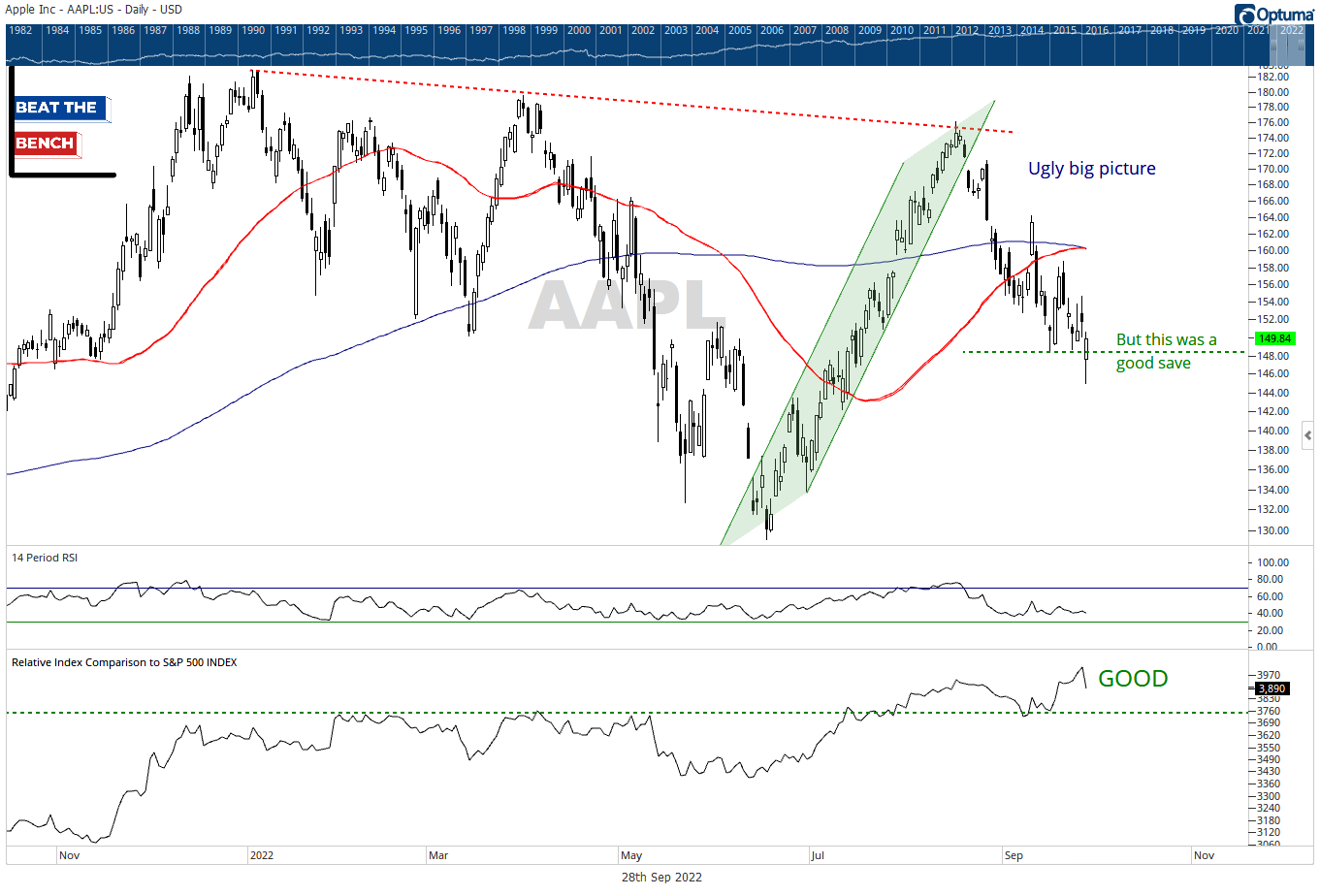
Task: Click the '14 Period RSI' panel label
Action: coord(45,558)
